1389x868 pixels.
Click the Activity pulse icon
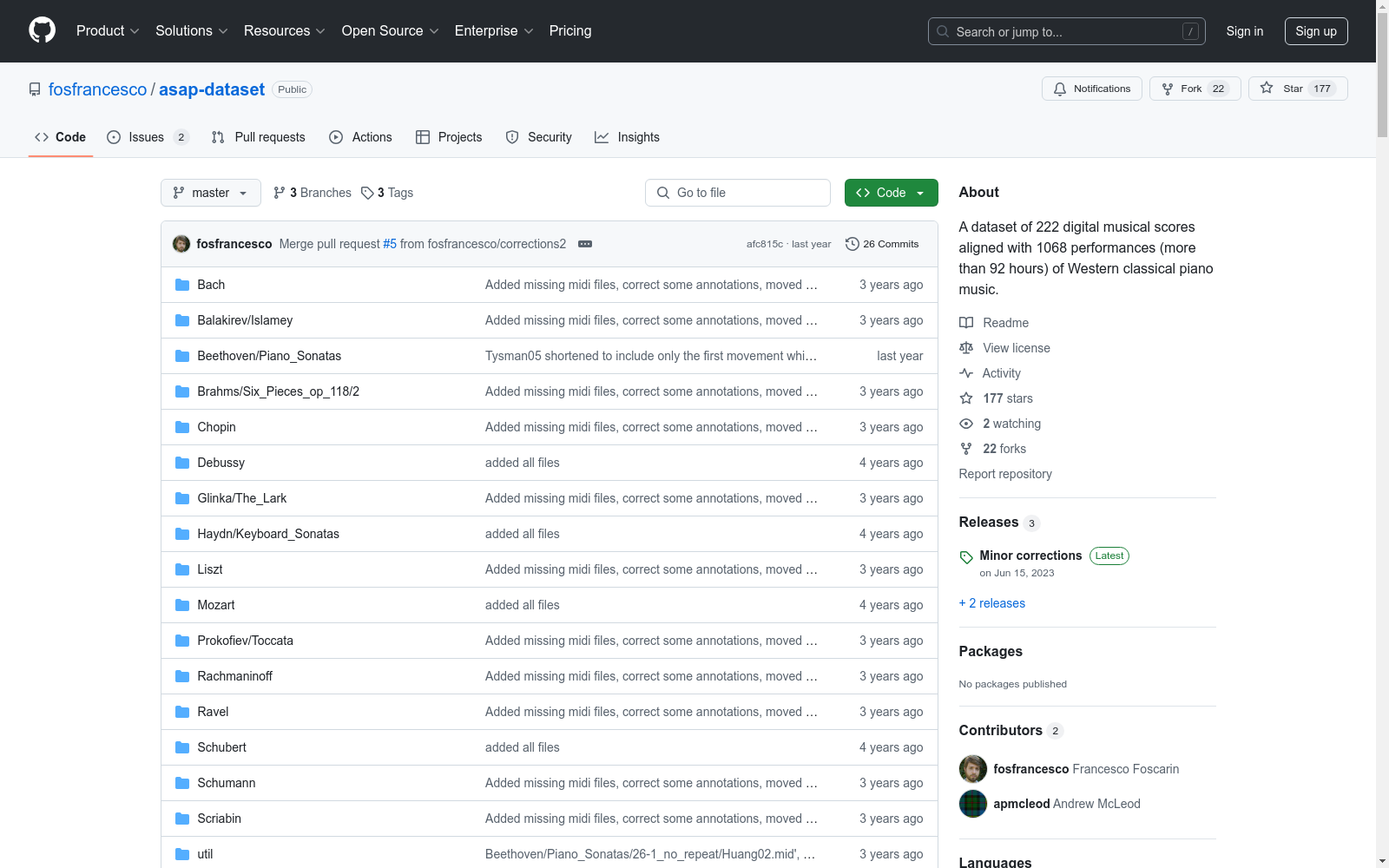point(966,373)
